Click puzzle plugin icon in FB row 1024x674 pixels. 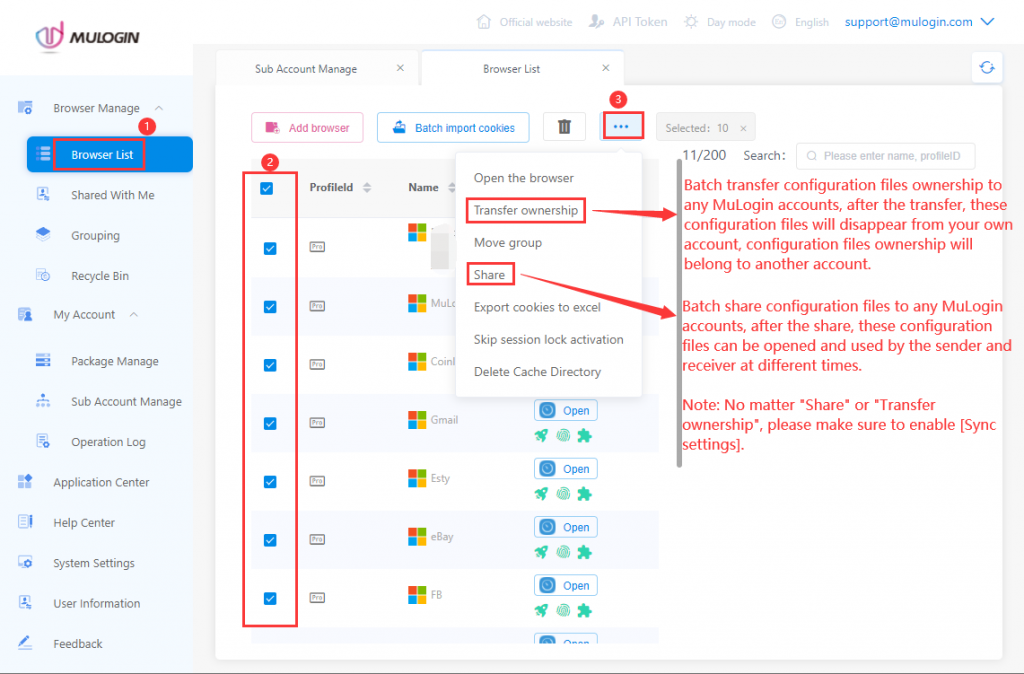tap(584, 610)
